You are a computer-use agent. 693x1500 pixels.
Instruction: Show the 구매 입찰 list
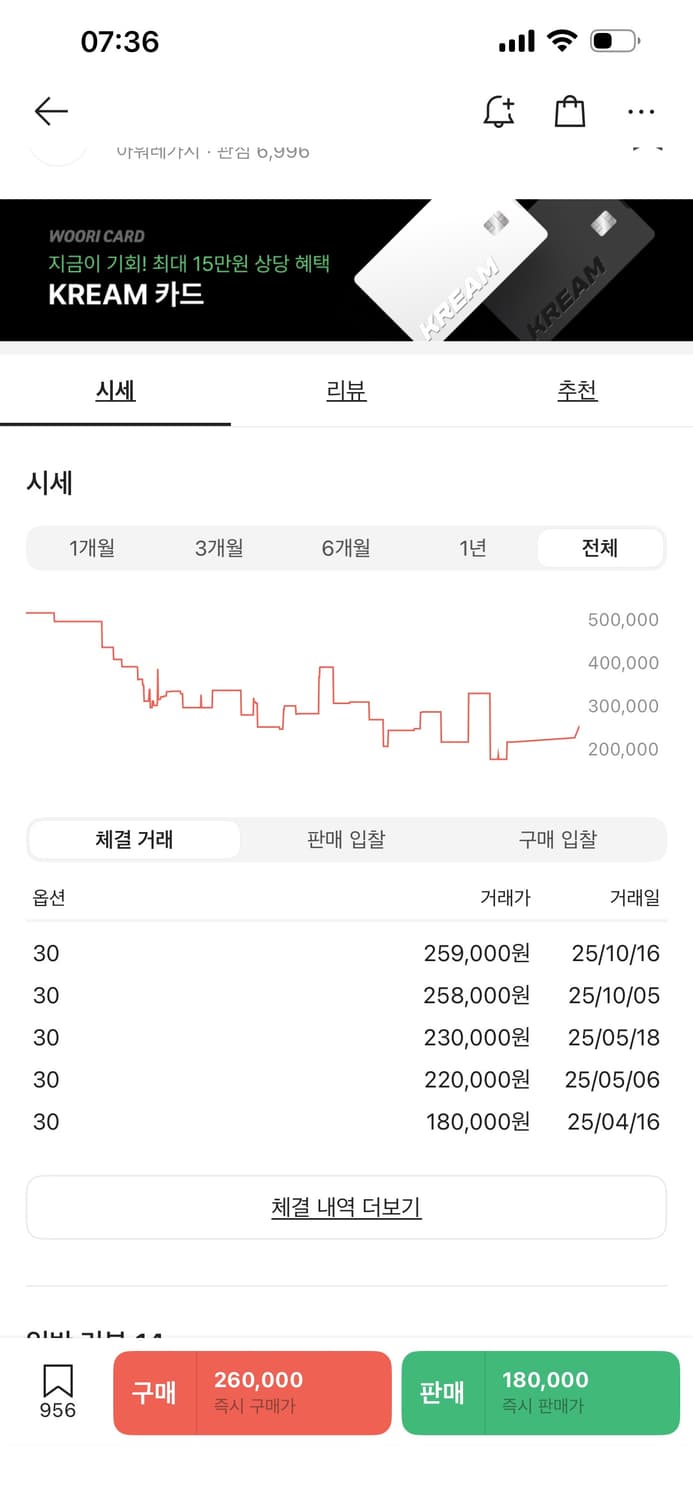click(557, 840)
